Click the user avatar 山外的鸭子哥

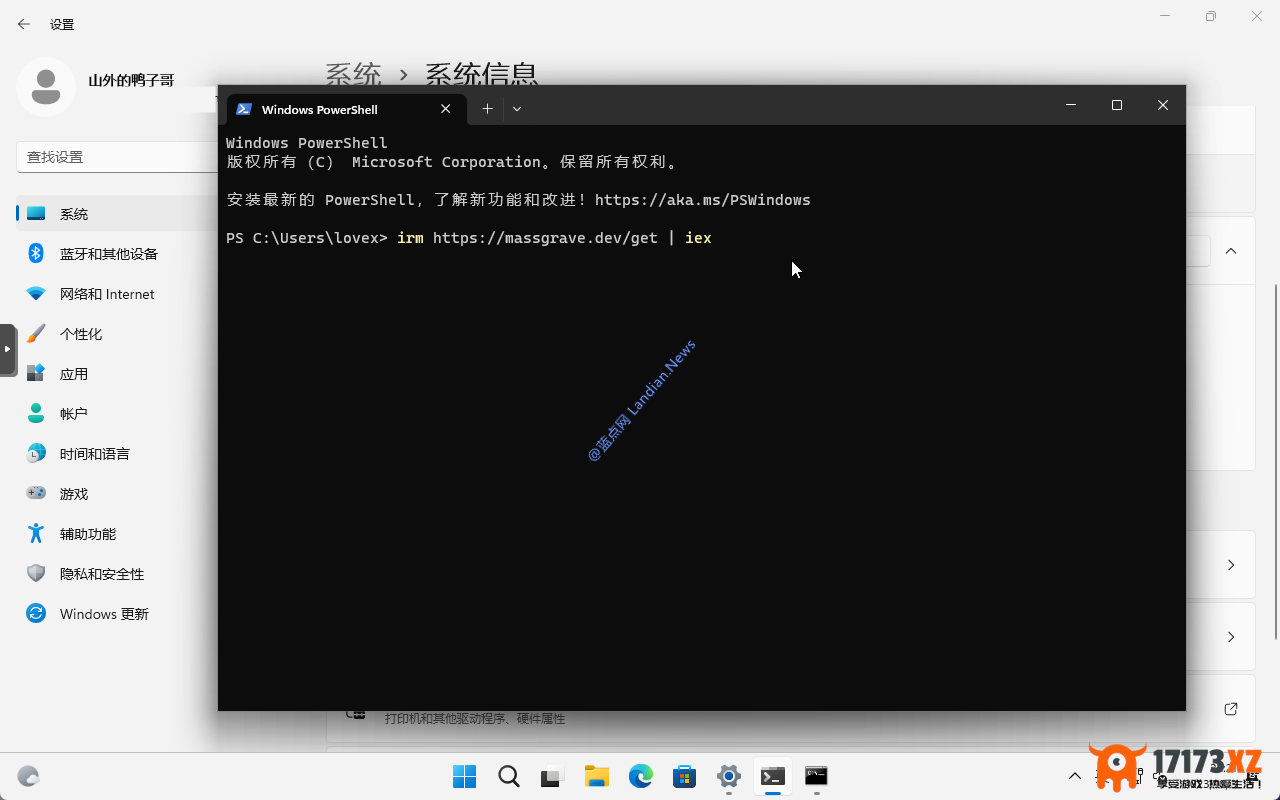point(46,87)
